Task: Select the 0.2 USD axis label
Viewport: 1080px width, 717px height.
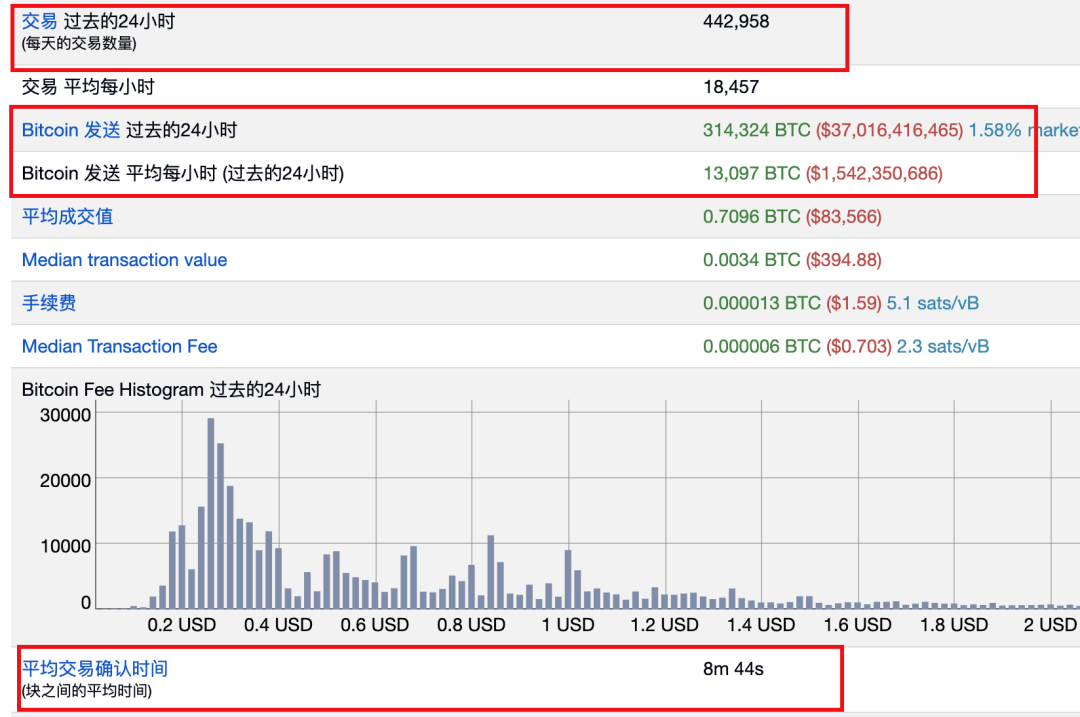Action: pyautogui.click(x=182, y=625)
